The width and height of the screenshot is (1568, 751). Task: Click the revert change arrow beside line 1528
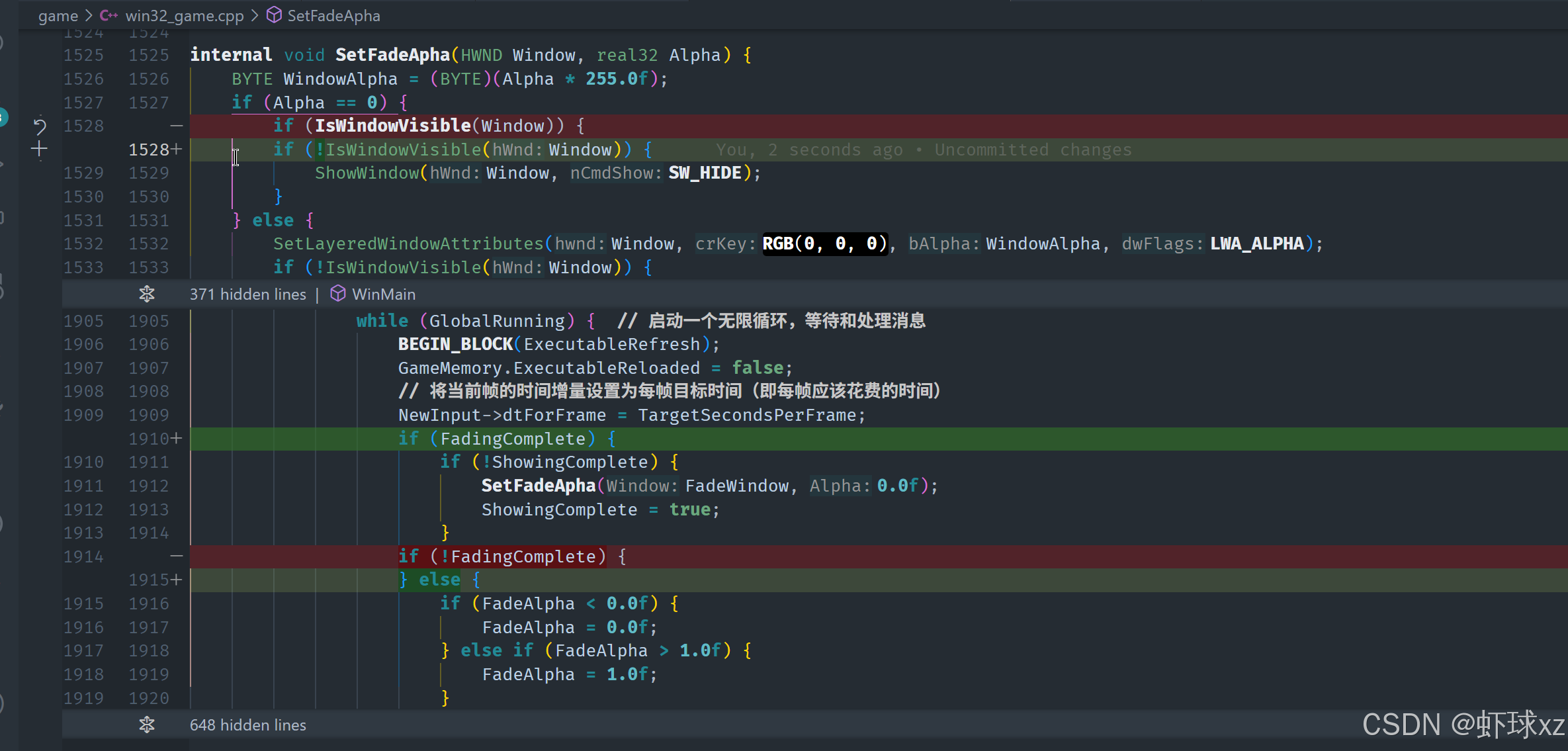click(40, 126)
